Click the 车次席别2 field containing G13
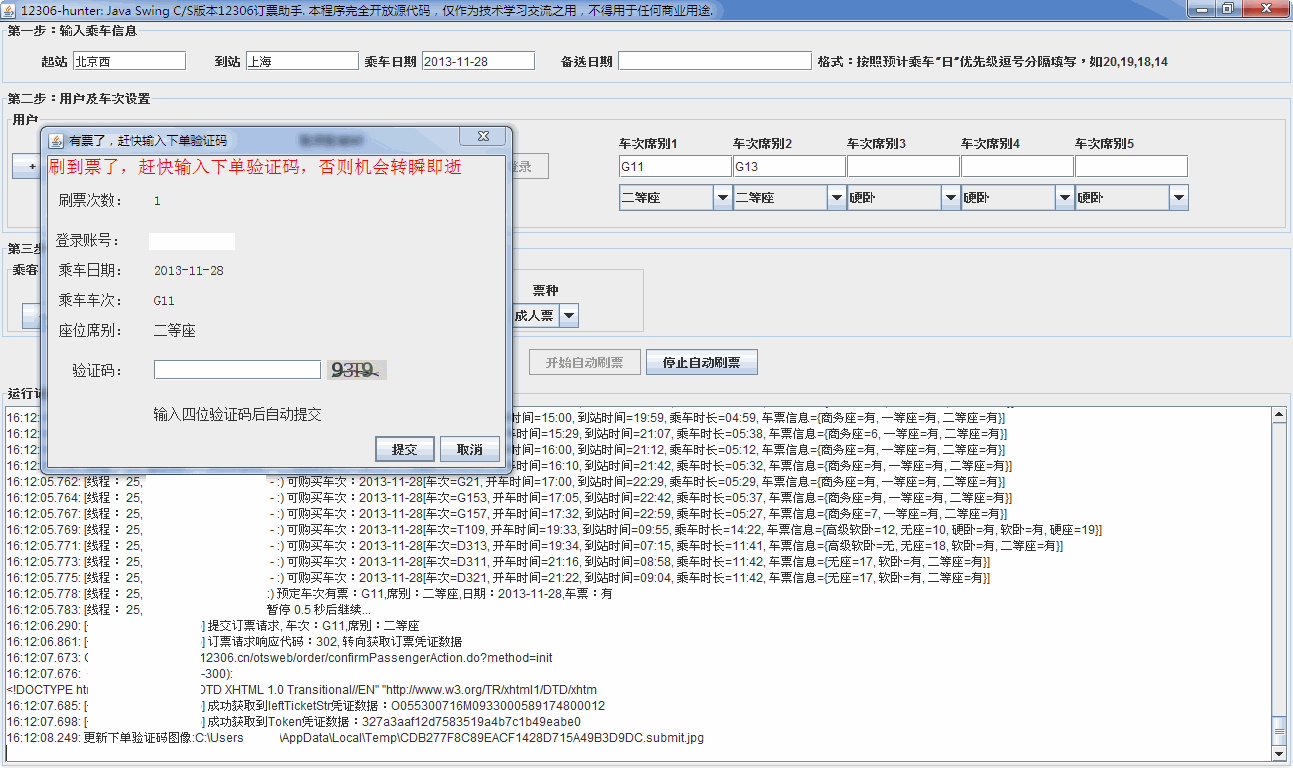1293x768 pixels. click(789, 166)
